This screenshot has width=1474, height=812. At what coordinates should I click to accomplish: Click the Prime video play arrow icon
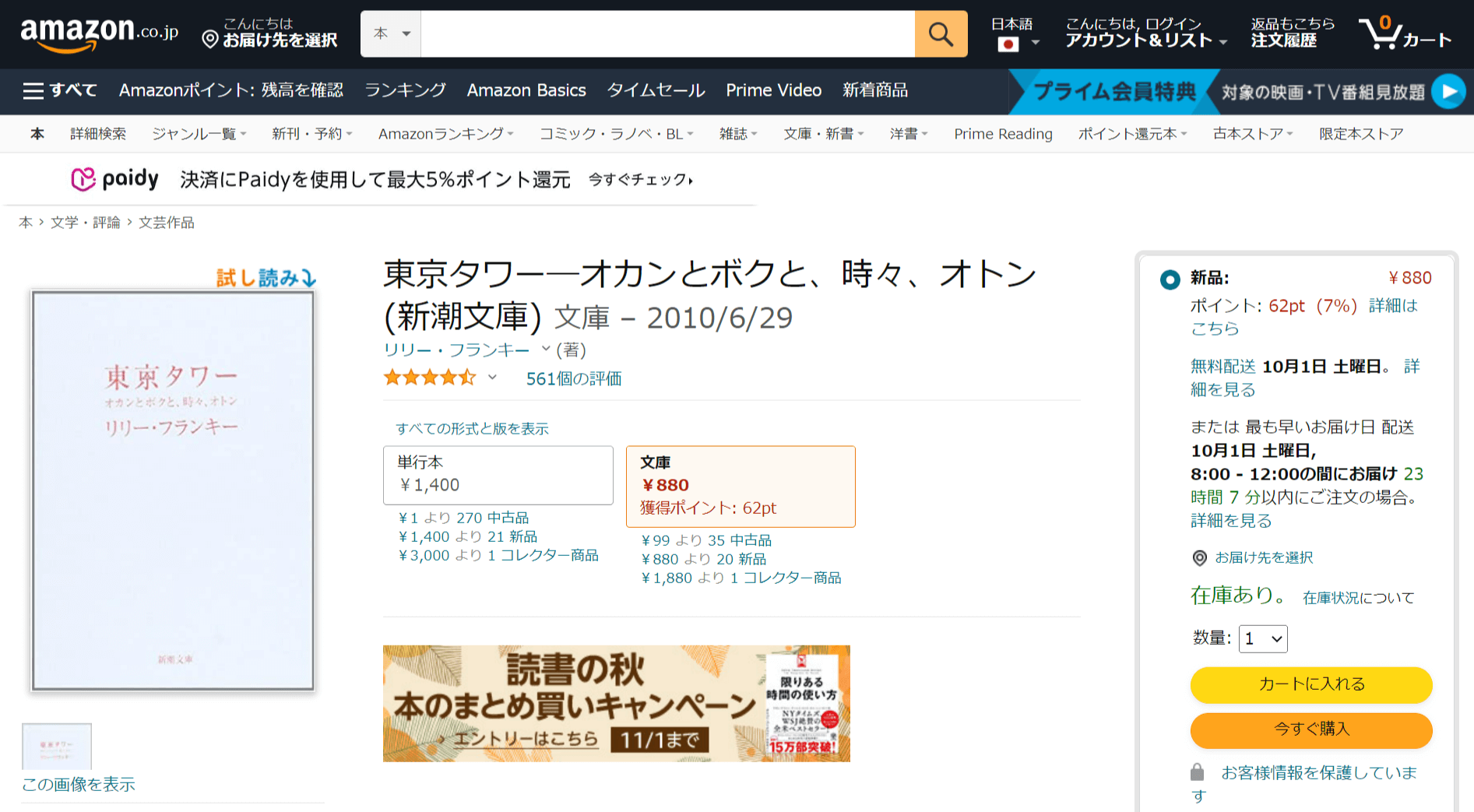coord(1448,92)
